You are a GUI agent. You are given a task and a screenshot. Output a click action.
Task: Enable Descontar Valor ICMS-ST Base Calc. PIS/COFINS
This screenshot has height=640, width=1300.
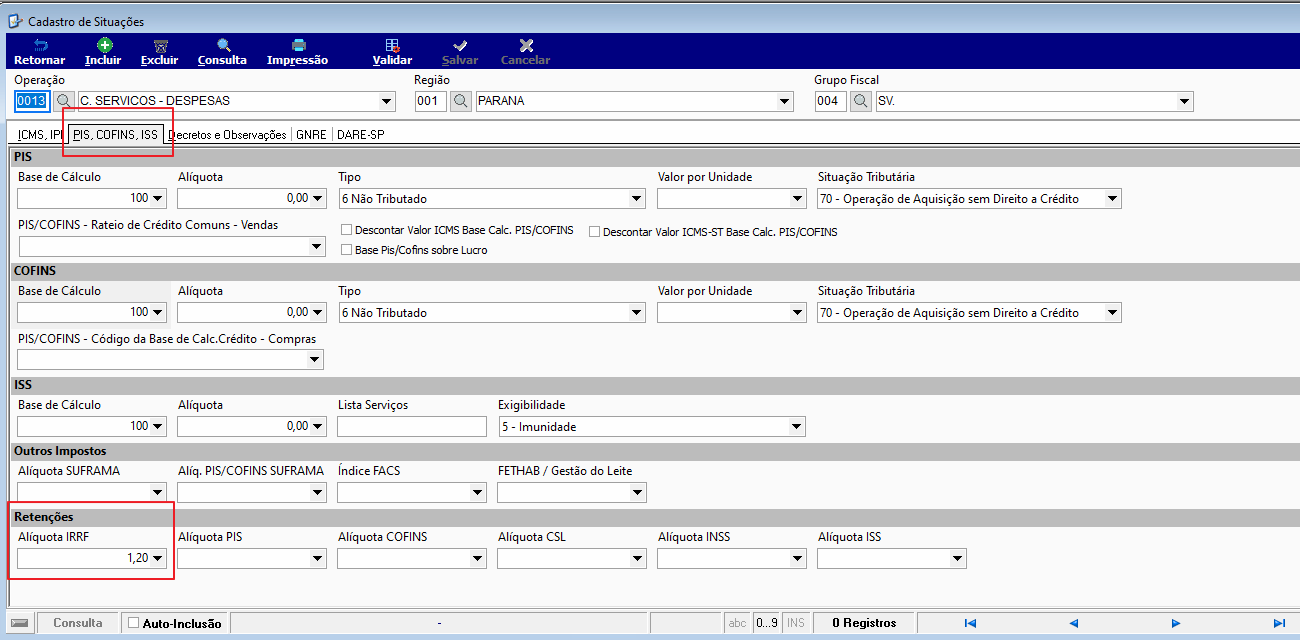click(595, 232)
